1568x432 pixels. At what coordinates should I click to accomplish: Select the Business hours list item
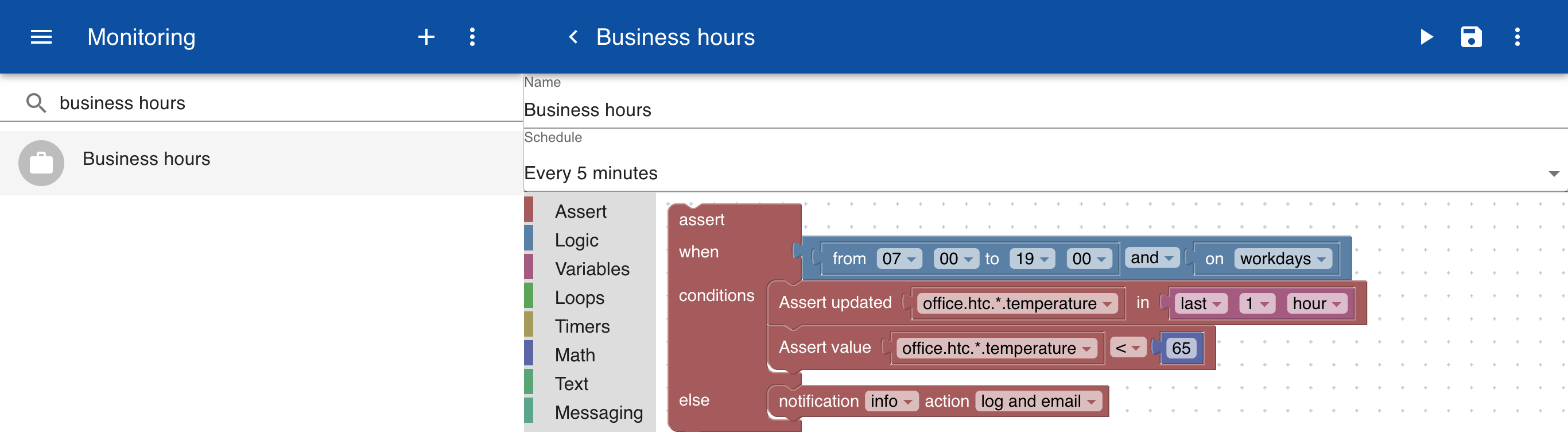262,163
